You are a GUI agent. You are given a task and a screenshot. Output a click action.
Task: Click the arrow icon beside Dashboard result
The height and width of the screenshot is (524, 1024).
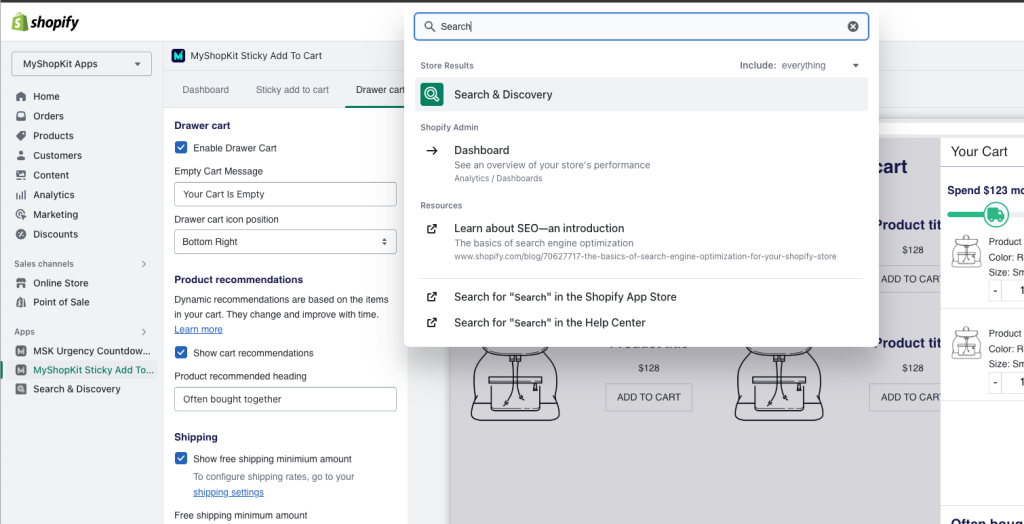[x=432, y=150]
